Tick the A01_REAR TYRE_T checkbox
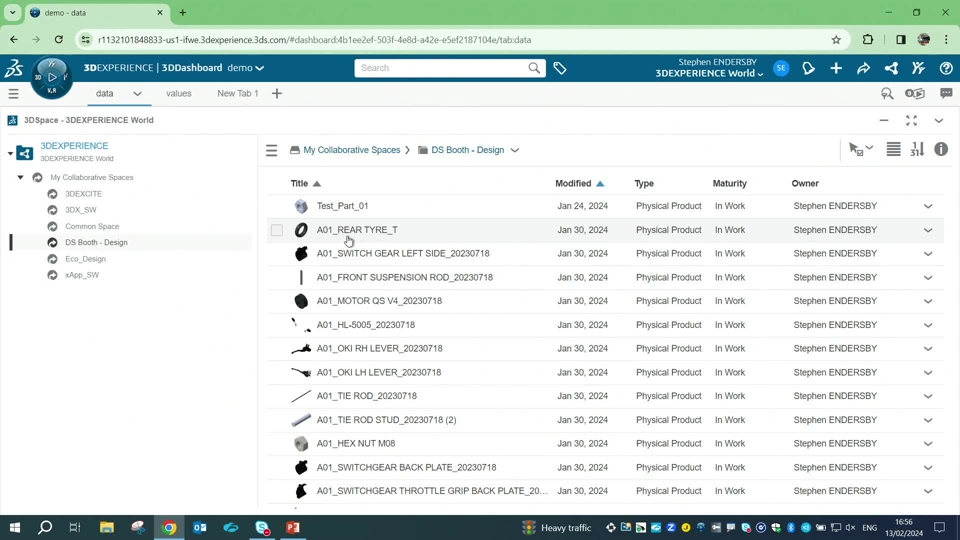The image size is (960, 540). pos(277,230)
